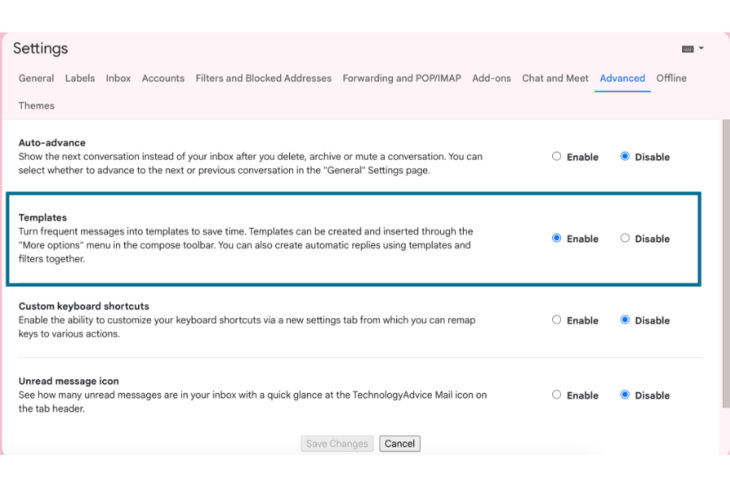Select Enable for Templates

[x=556, y=238]
